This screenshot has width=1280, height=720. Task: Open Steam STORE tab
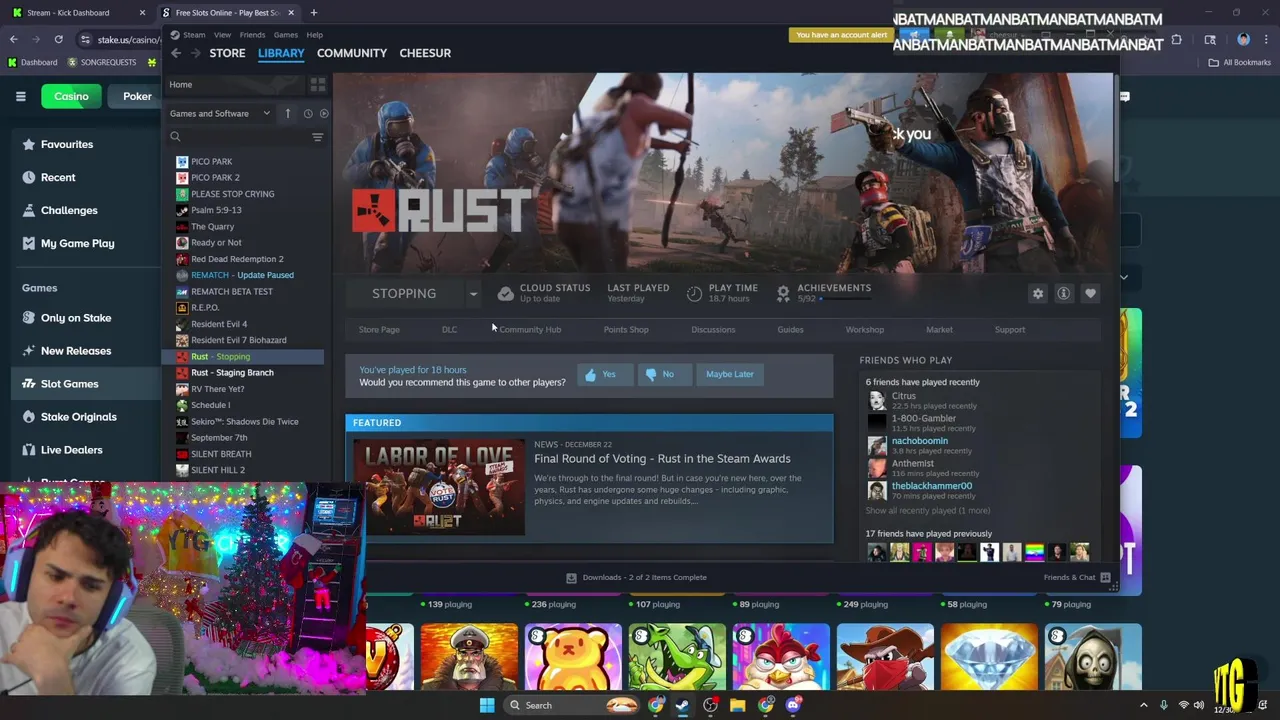click(x=227, y=53)
